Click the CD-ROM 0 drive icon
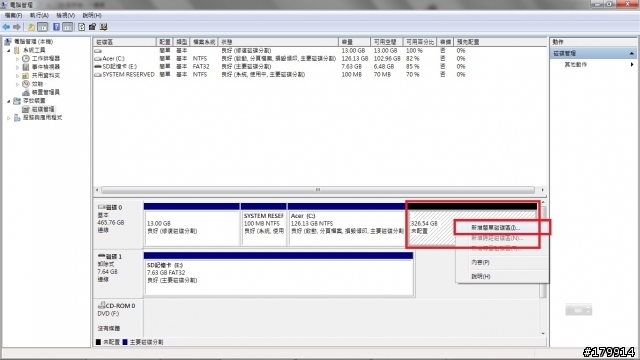Image resolution: width=640 pixels, height=360 pixels. pos(101,305)
